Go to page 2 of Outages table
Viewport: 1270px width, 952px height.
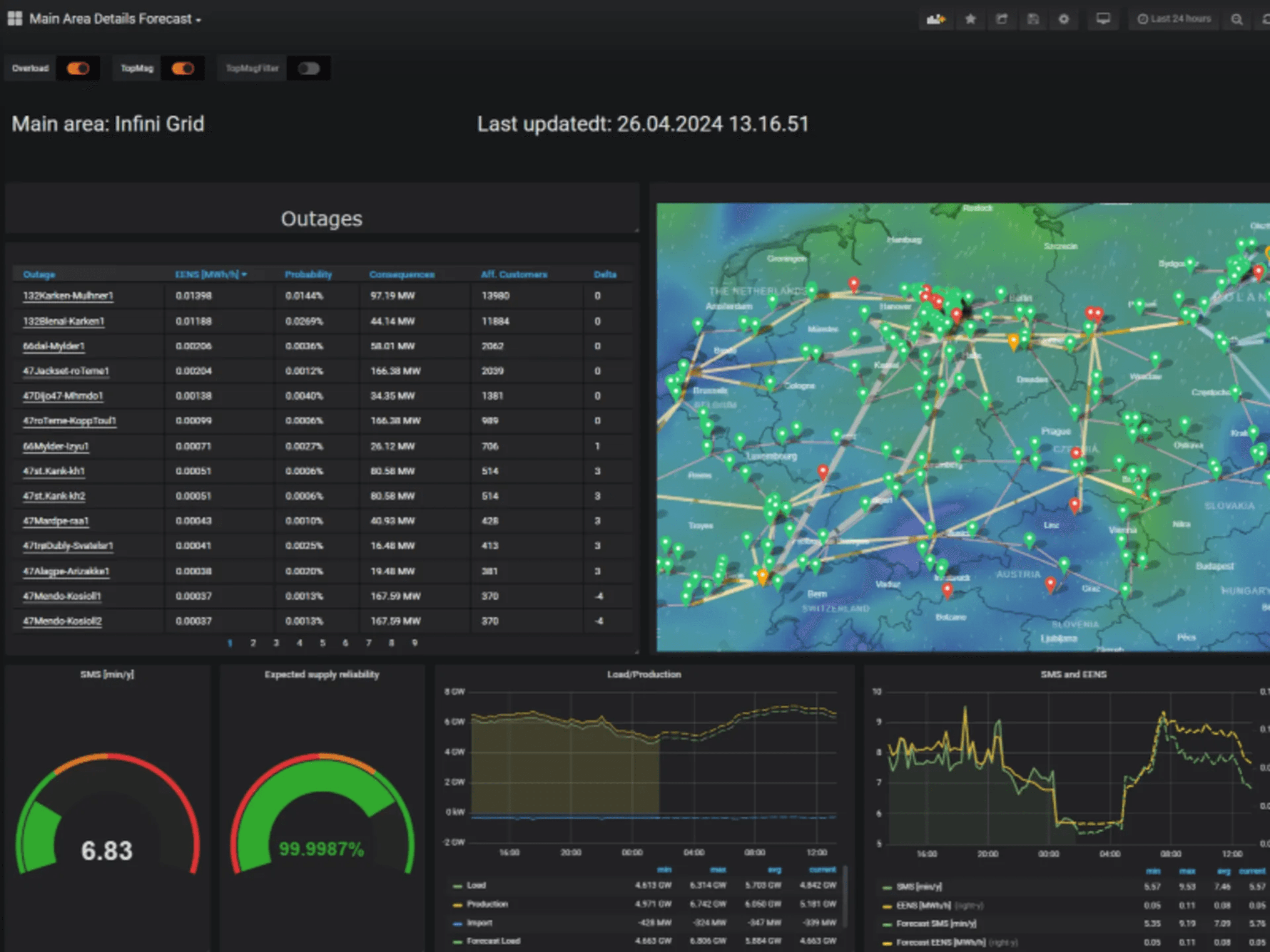(253, 643)
